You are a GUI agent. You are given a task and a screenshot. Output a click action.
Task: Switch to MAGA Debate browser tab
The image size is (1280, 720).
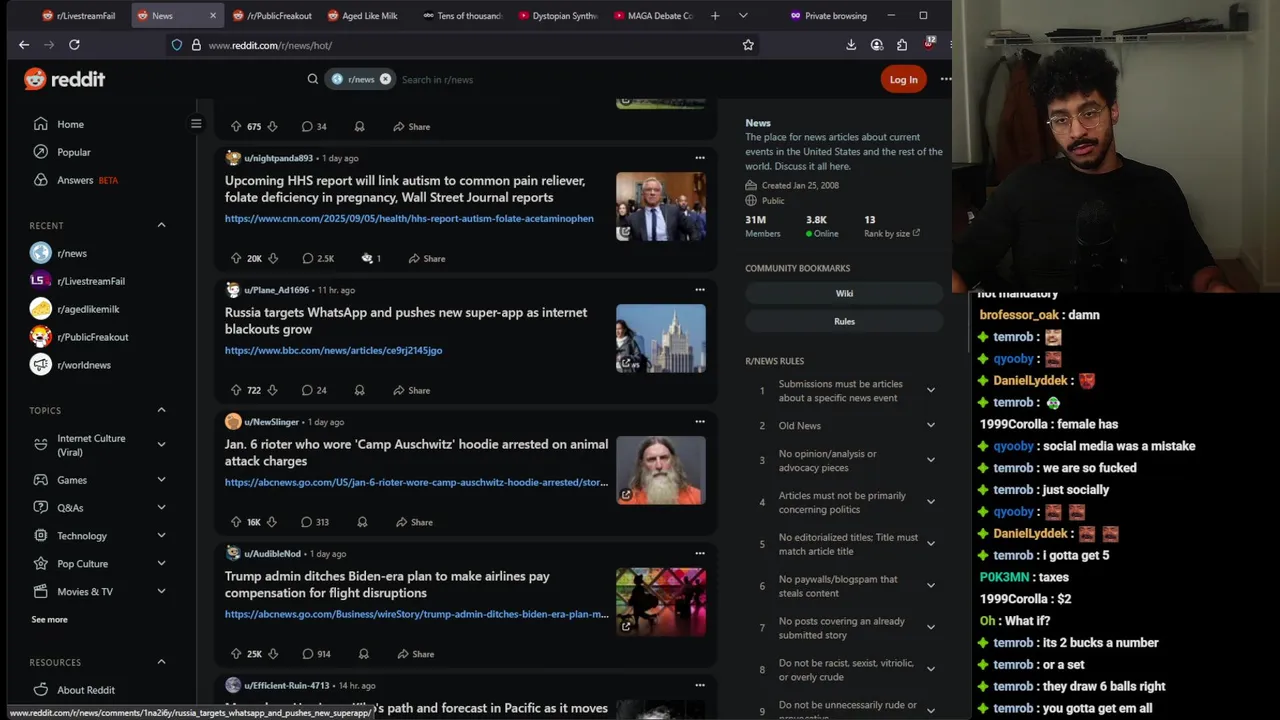tap(651, 16)
